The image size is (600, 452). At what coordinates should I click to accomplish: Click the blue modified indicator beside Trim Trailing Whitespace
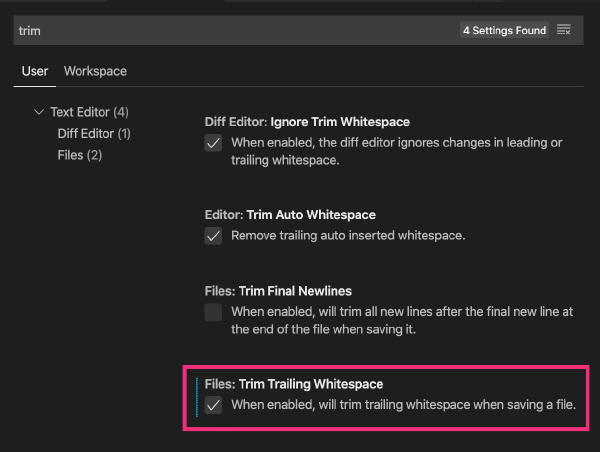(197, 396)
